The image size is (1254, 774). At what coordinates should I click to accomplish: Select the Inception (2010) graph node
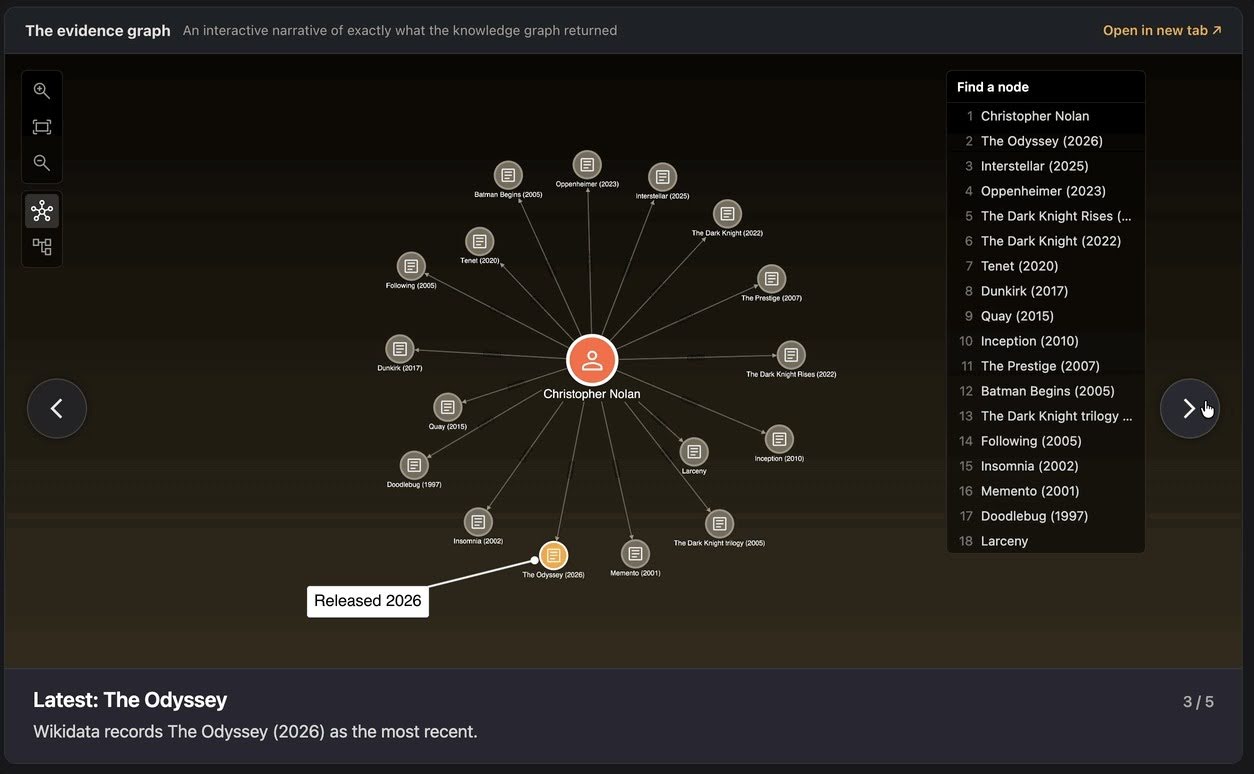coord(779,439)
